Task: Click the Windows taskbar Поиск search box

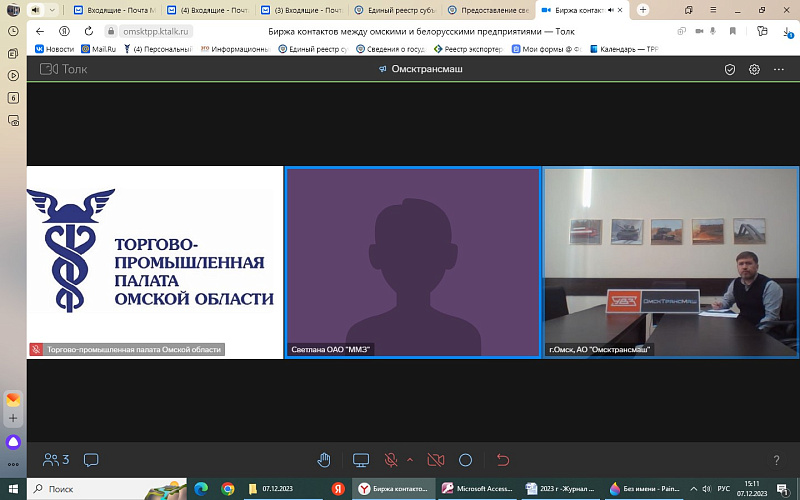Action: [x=107, y=489]
